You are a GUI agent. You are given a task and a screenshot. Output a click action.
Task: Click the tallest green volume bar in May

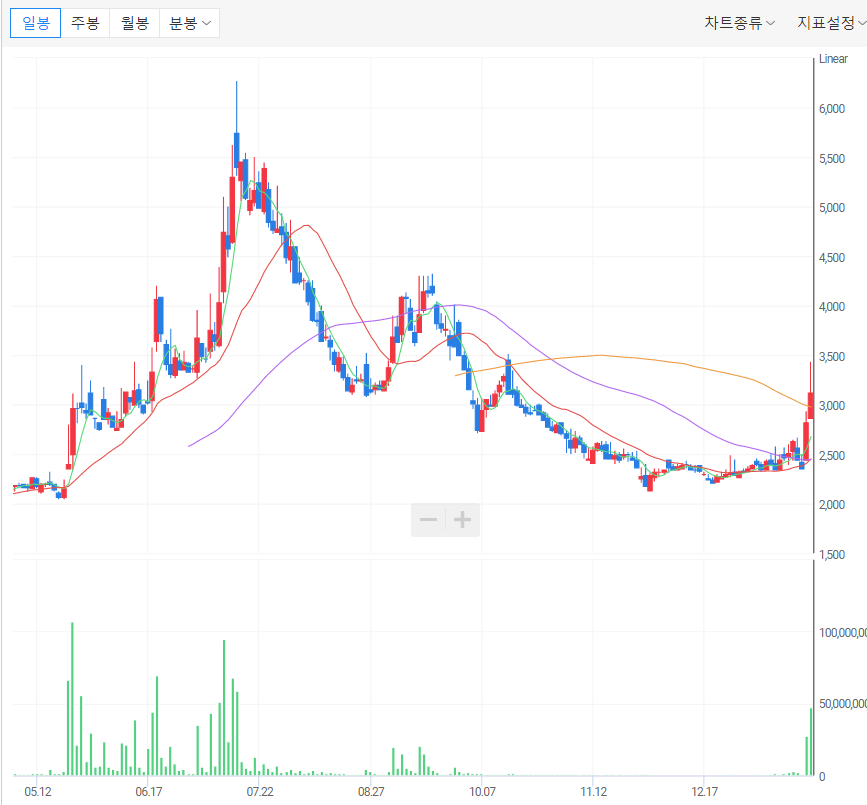coord(72,699)
